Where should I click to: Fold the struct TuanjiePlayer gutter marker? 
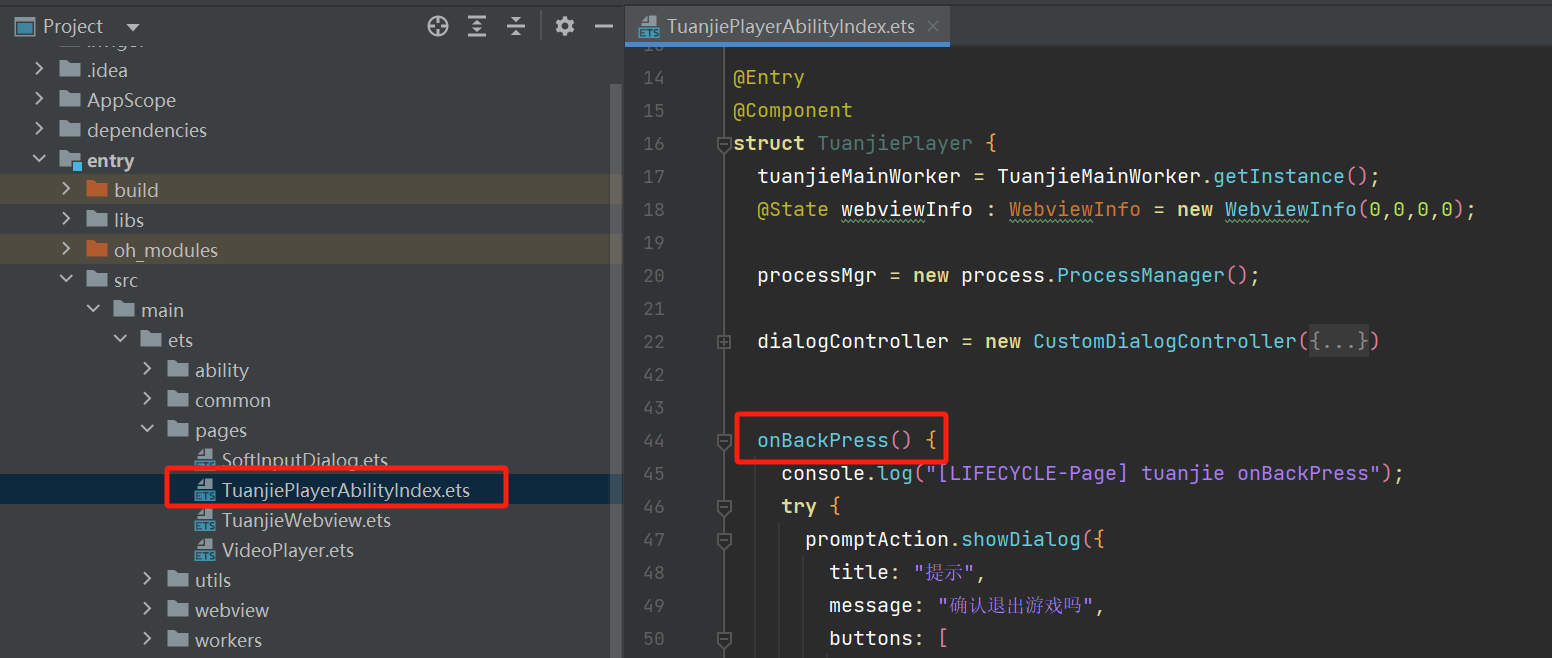tap(724, 144)
